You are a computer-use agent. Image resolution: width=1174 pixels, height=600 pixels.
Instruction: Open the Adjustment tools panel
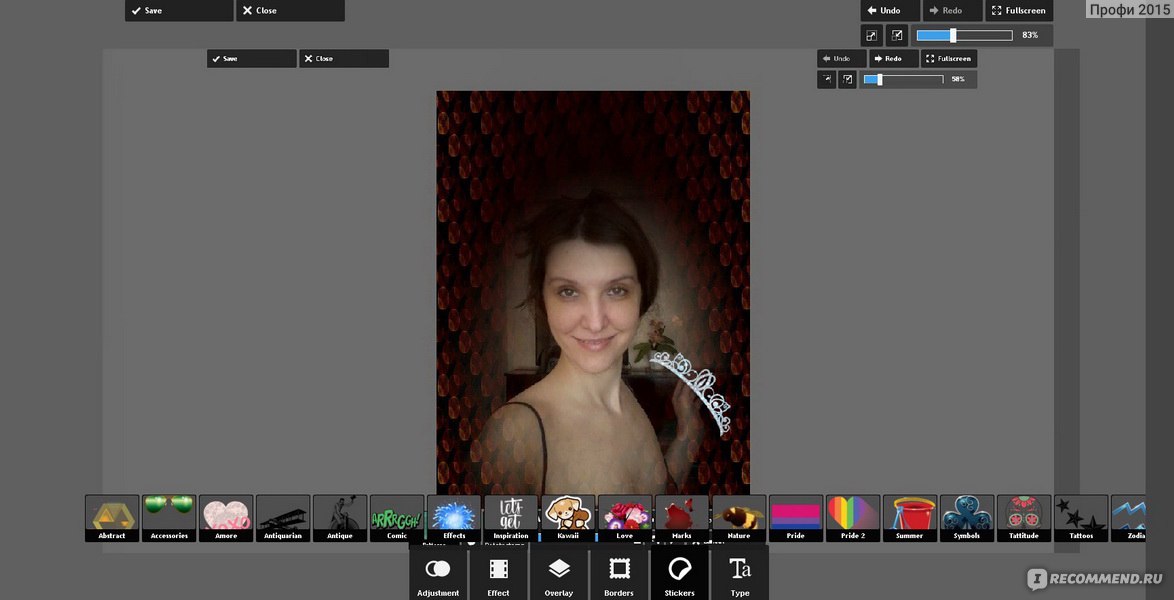click(x=438, y=574)
